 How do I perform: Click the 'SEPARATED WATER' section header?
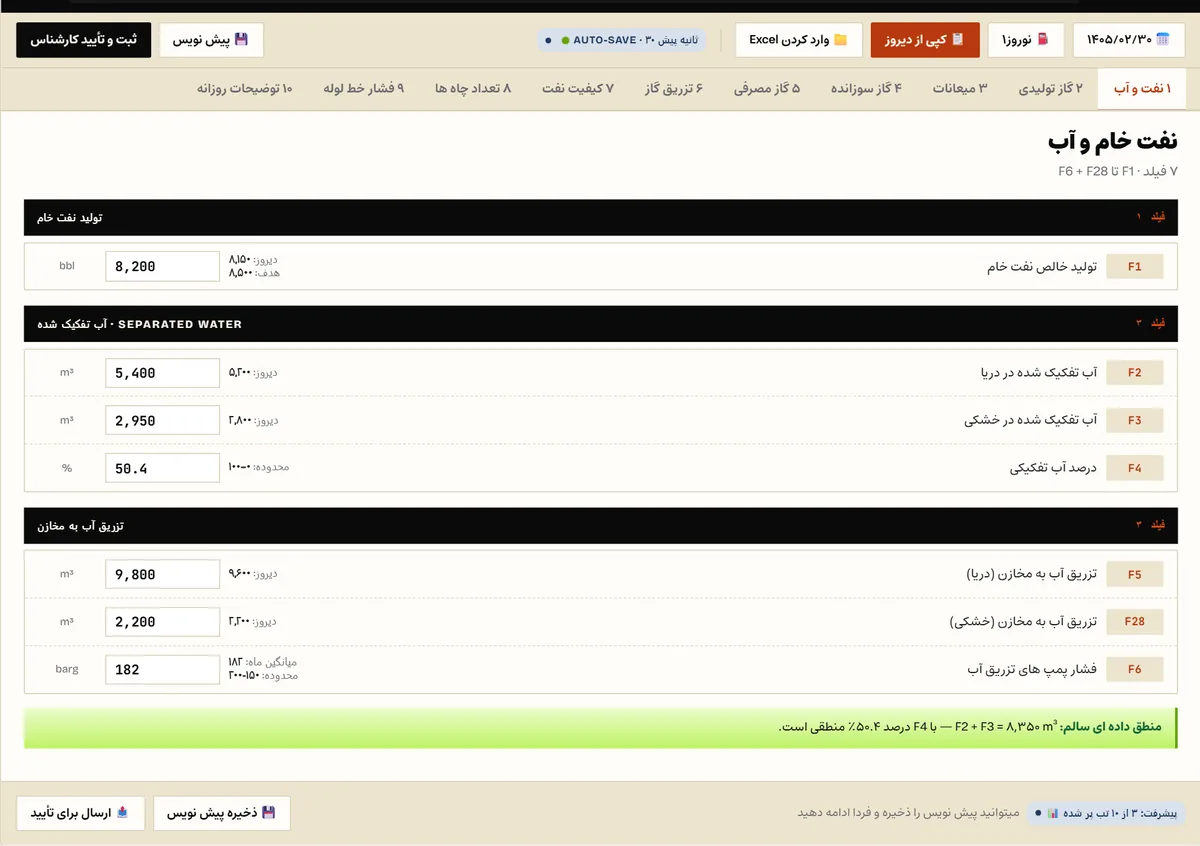pyautogui.click(x=601, y=324)
